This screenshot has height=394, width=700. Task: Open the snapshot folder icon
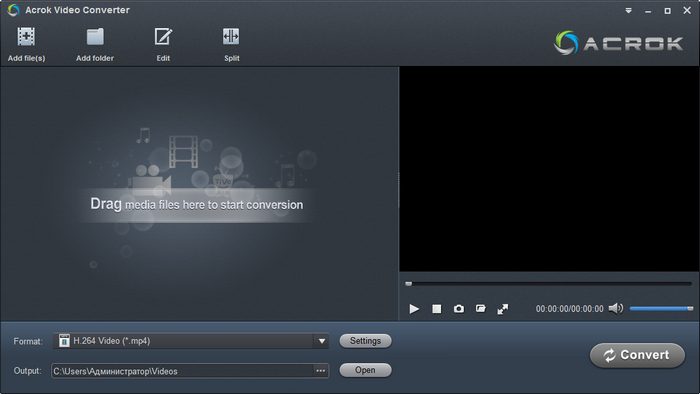(x=480, y=309)
